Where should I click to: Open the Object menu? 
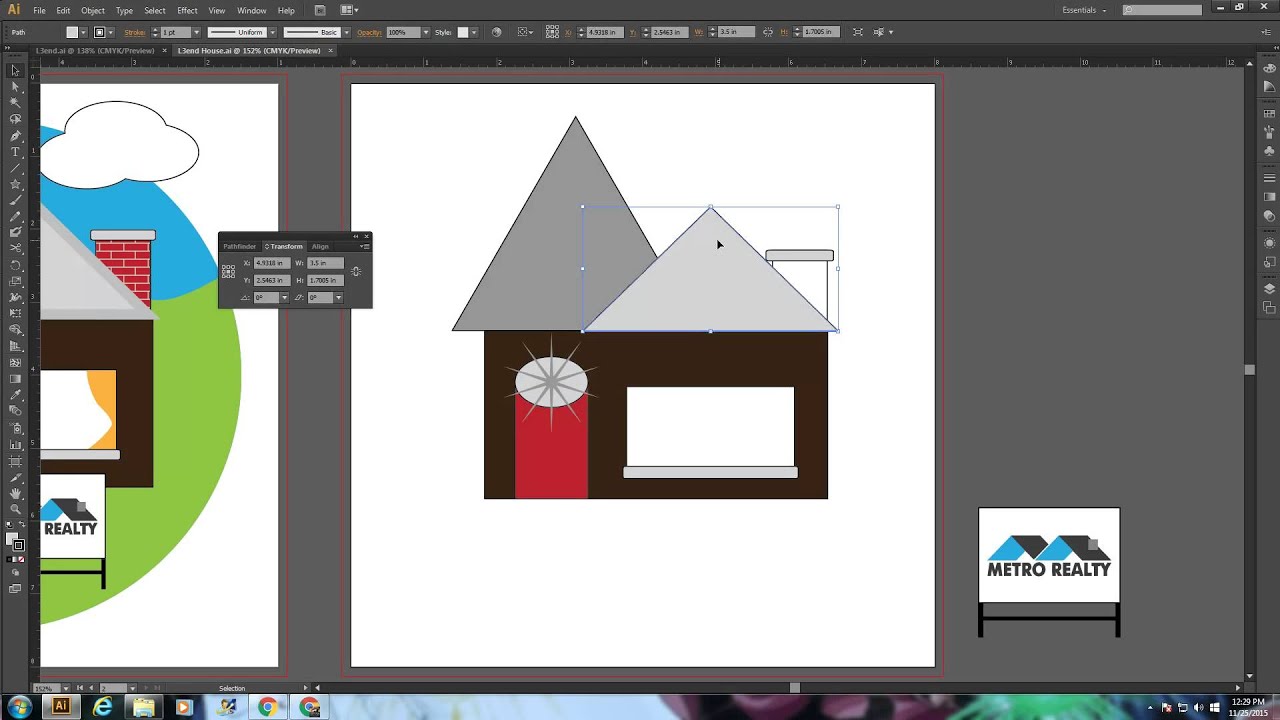tap(93, 10)
